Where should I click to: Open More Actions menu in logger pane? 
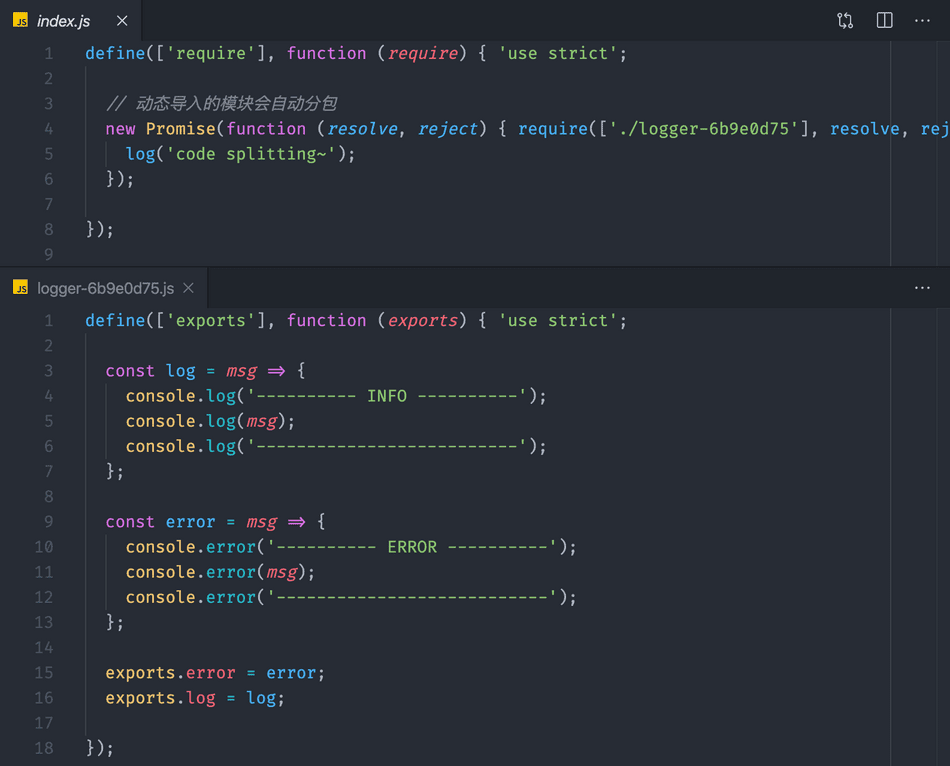click(x=922, y=288)
